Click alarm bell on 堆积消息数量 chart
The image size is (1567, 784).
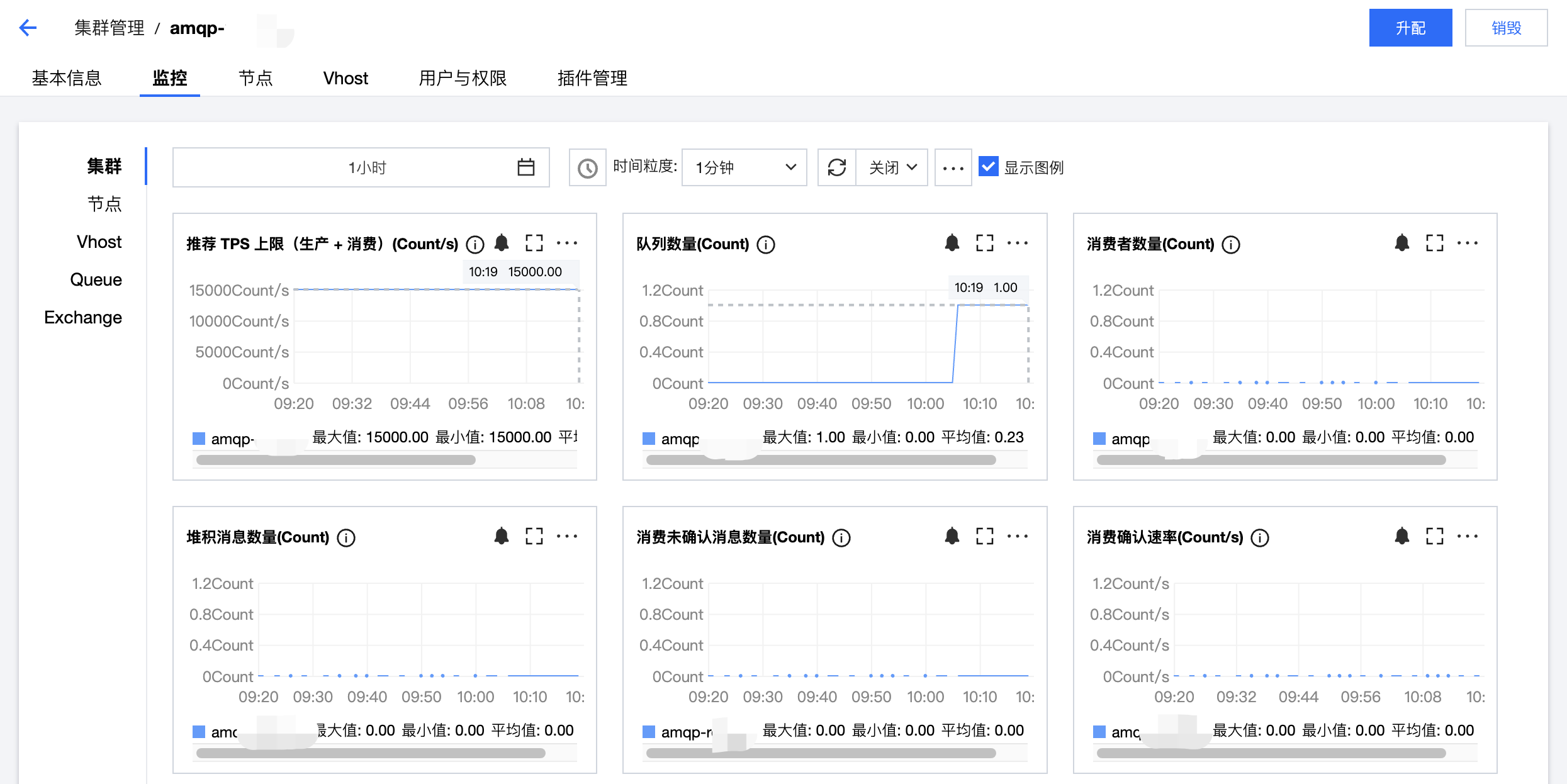[x=502, y=536]
